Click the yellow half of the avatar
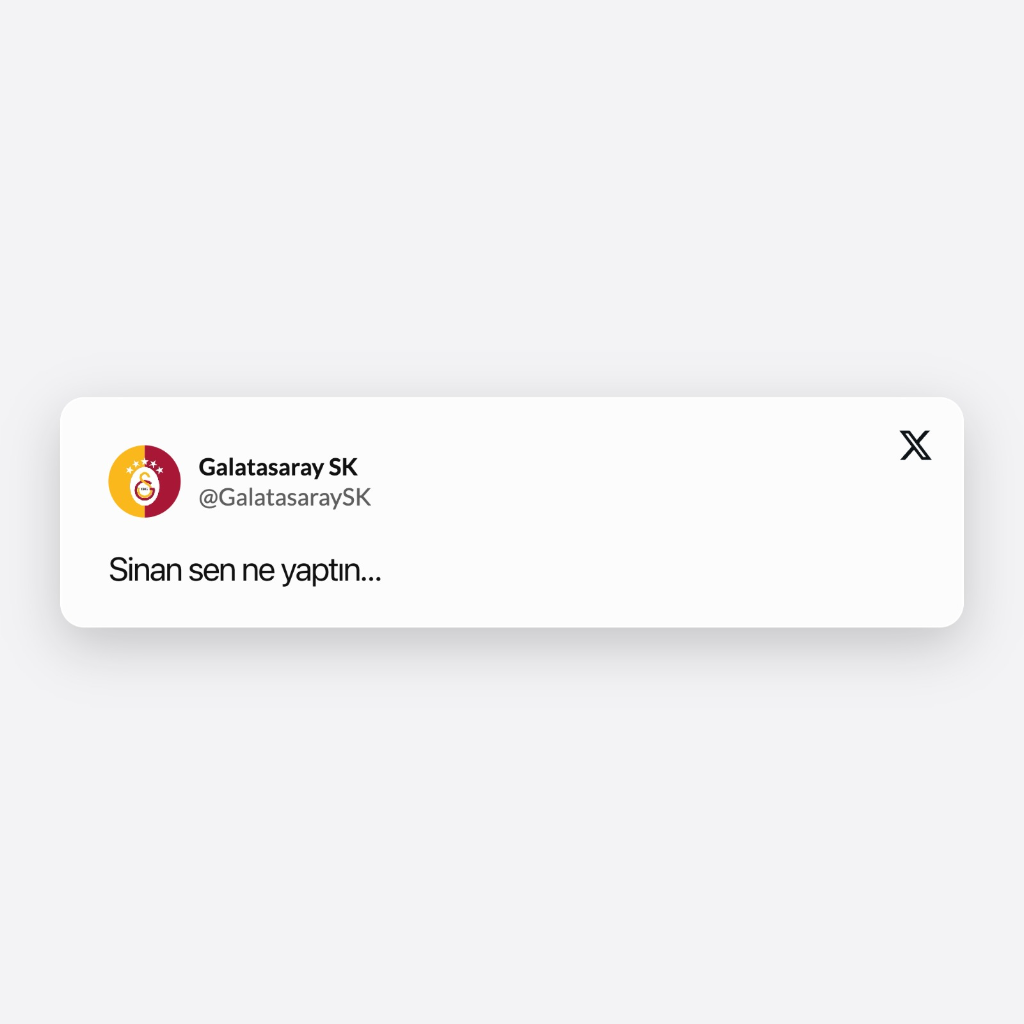 click(124, 481)
